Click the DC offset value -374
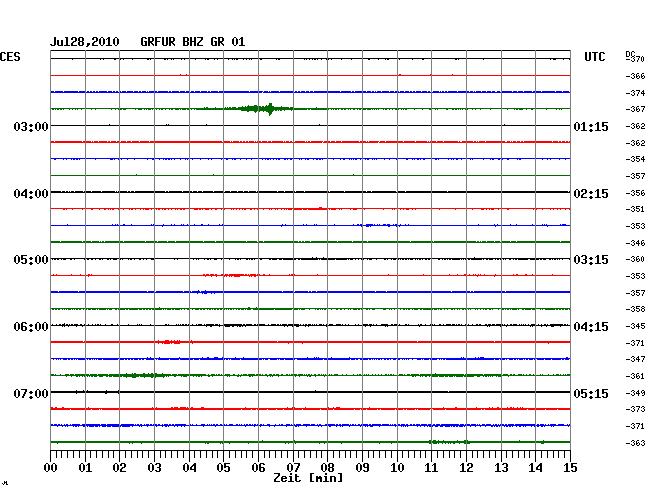 (x=635, y=93)
